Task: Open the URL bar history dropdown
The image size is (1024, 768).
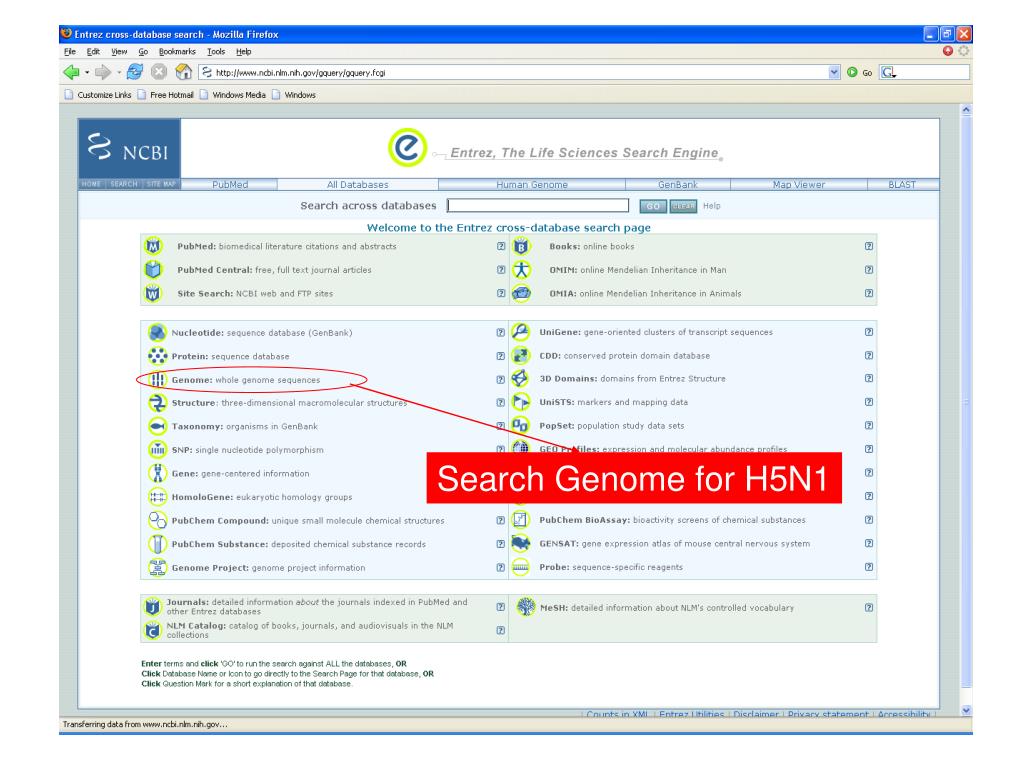Action: (834, 72)
